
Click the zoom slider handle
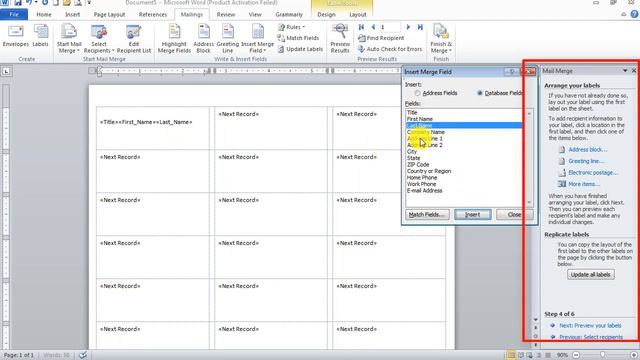coord(602,355)
